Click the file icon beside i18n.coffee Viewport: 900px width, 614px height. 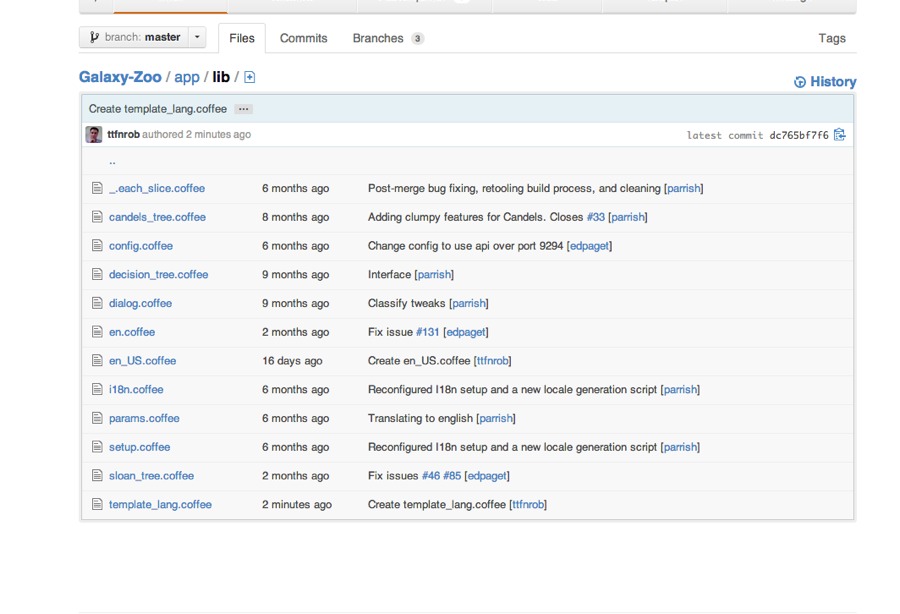(97, 390)
